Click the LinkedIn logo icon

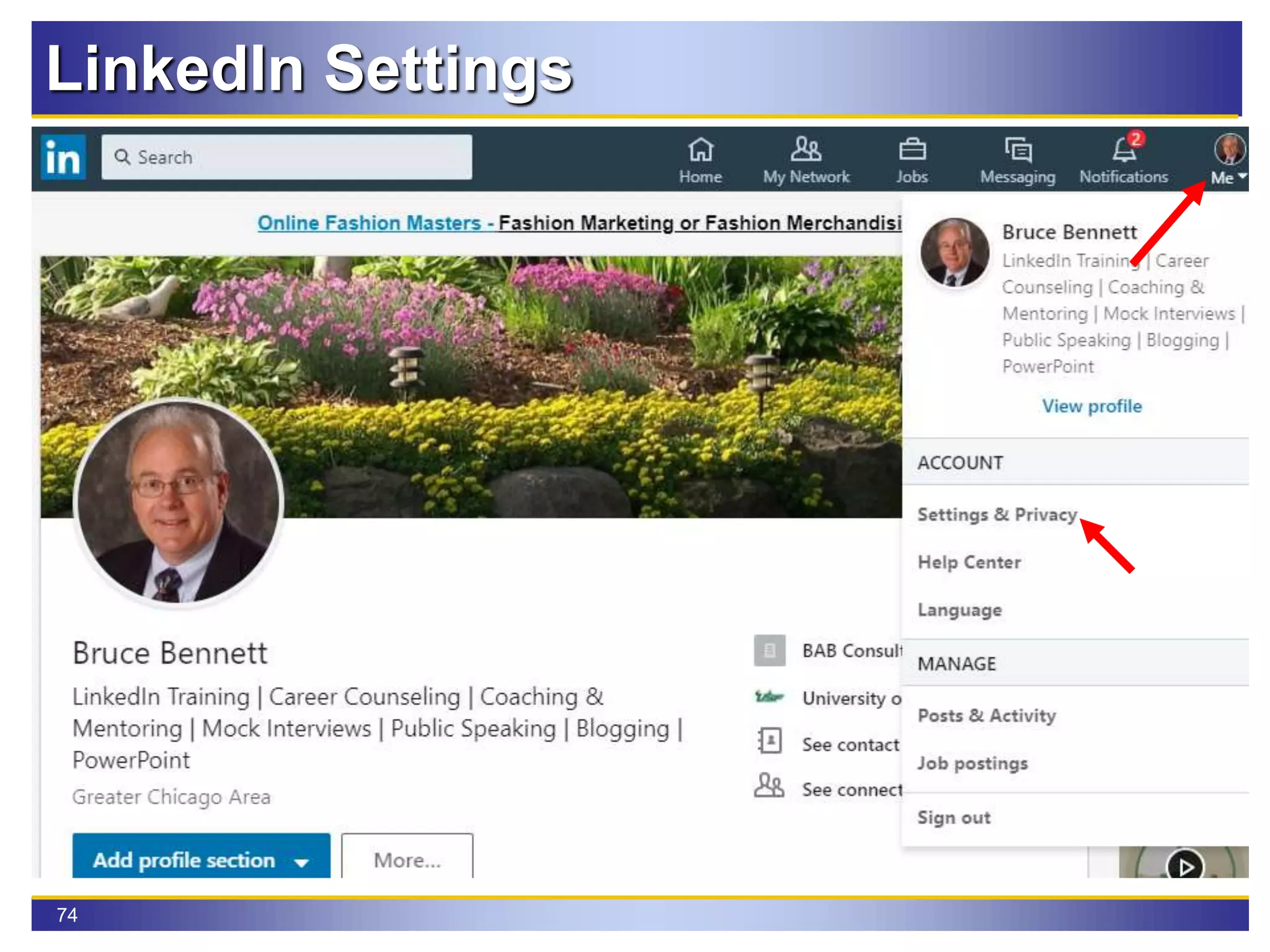(x=63, y=157)
